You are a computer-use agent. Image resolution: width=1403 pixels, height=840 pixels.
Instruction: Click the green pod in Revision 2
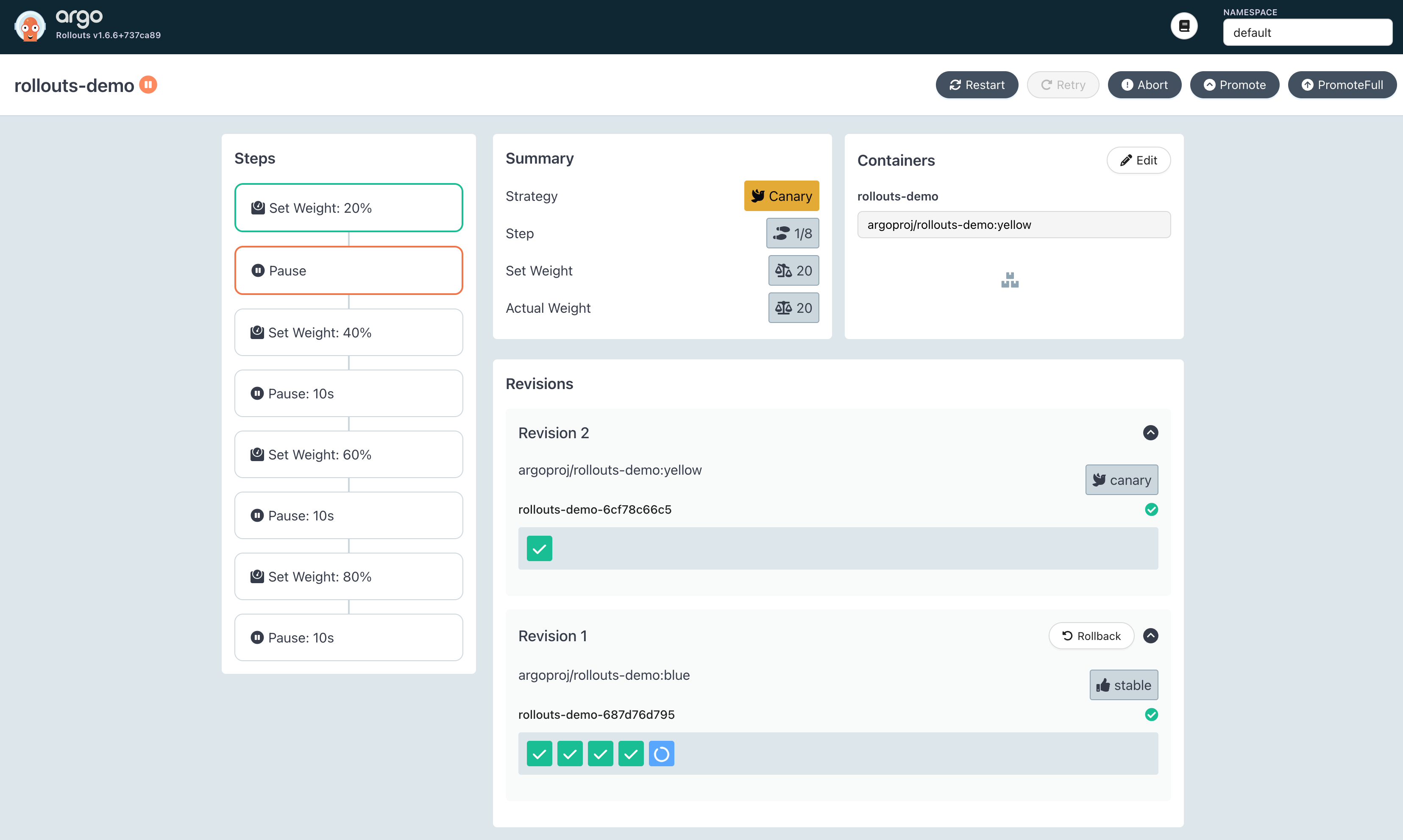[539, 548]
